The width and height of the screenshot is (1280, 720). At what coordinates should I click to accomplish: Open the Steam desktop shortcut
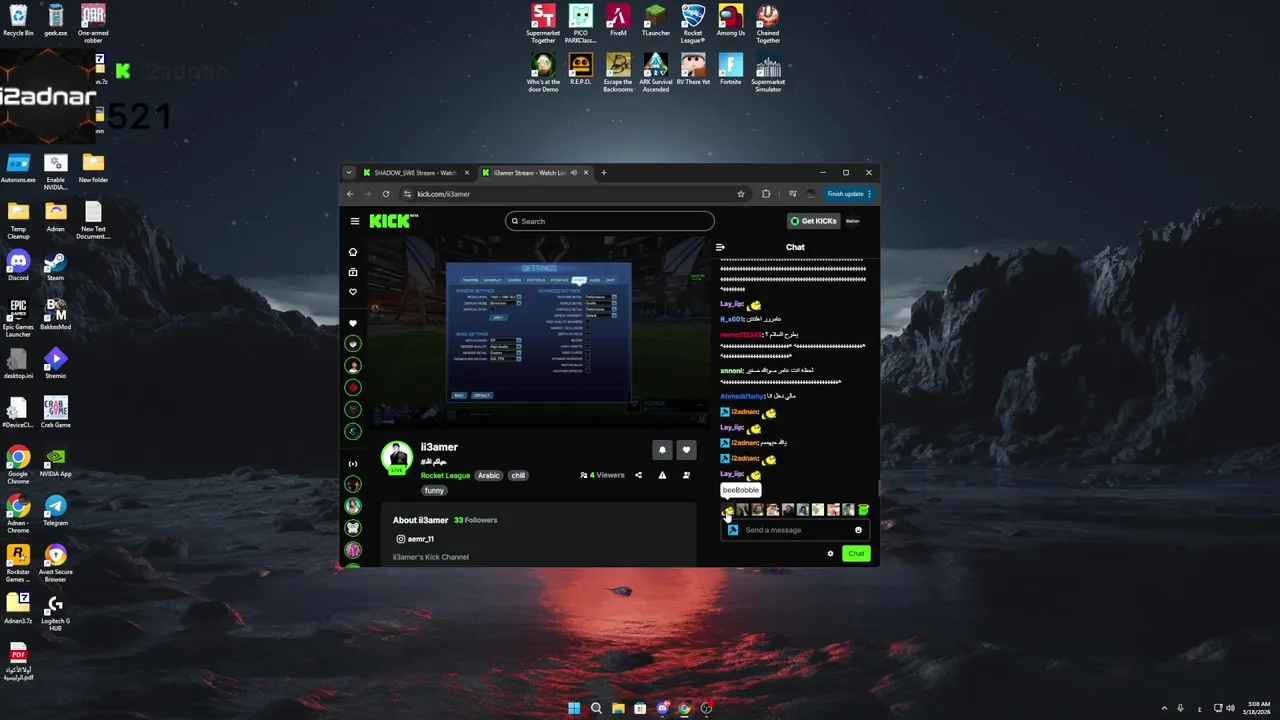tap(55, 266)
